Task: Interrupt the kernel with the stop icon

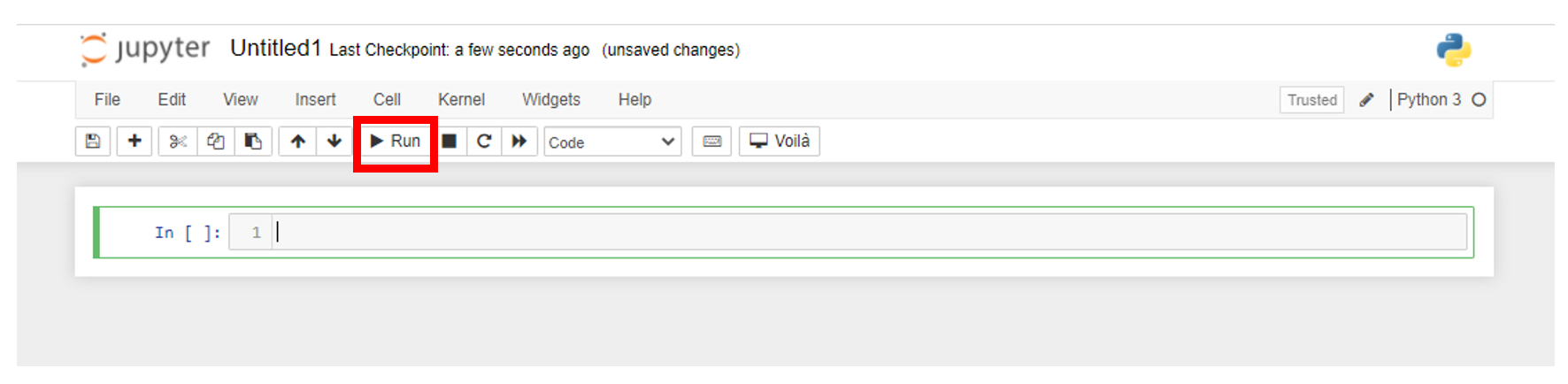Action: pos(450,142)
